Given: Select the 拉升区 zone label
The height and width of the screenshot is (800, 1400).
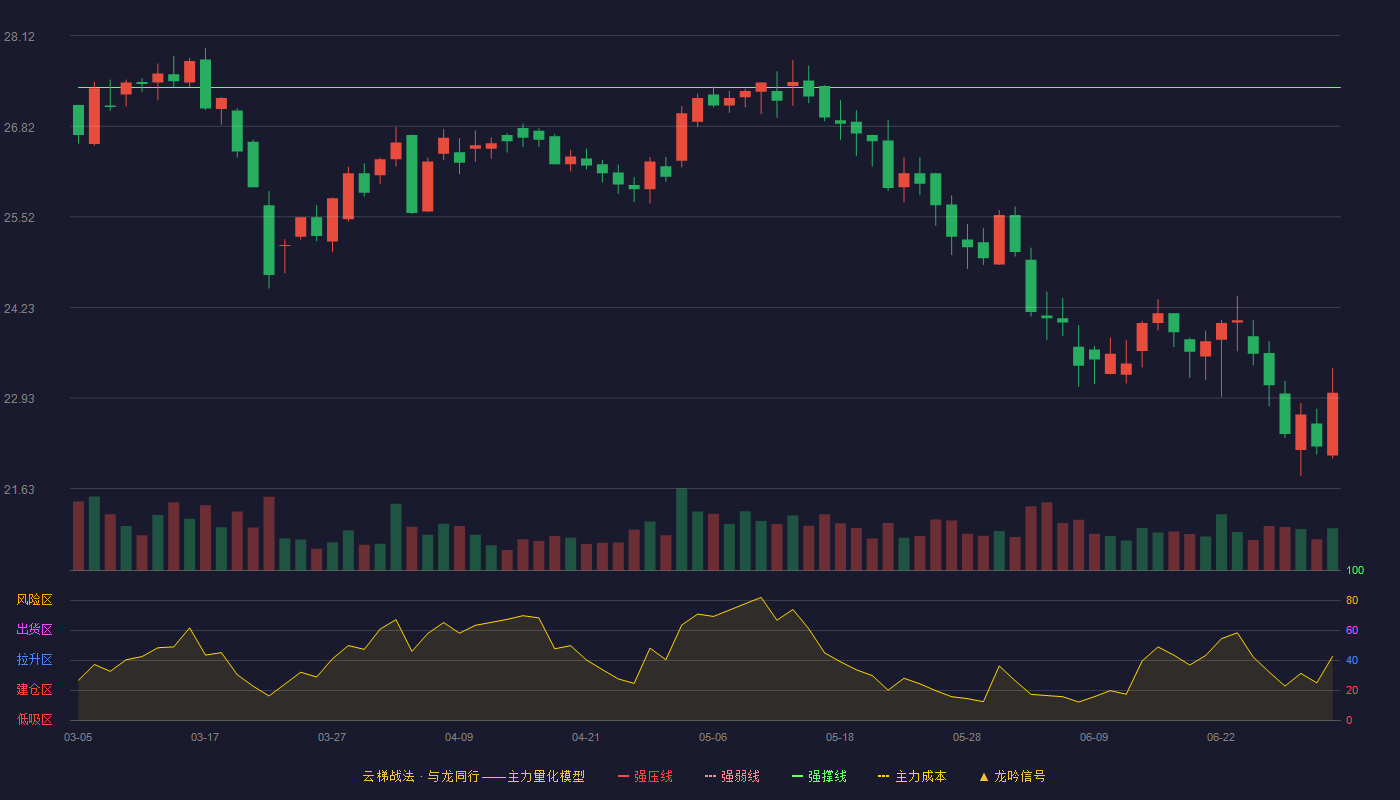Looking at the screenshot, I should (34, 660).
